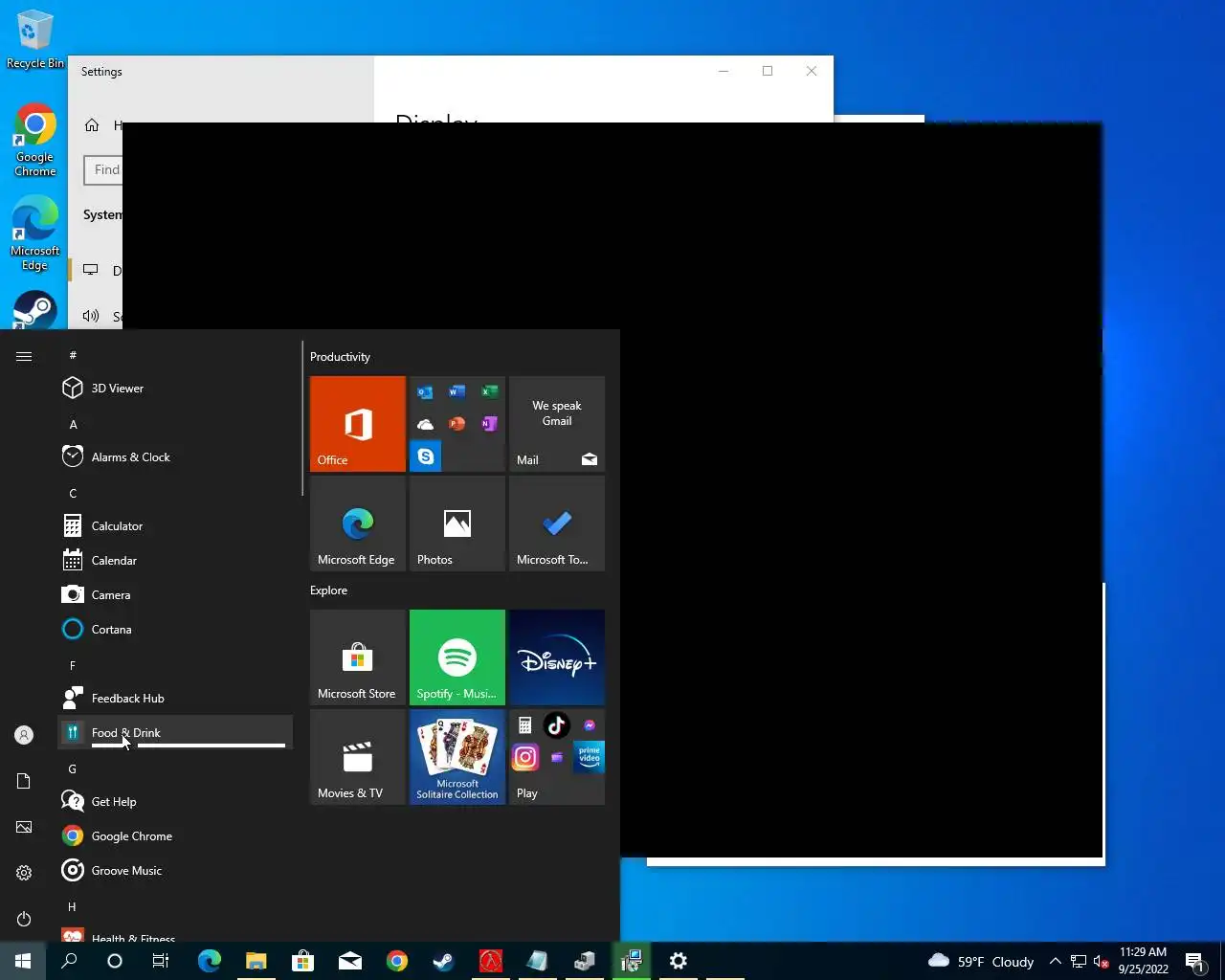1225x980 pixels.
Task: Click the OneDrive icon in Office apps tile
Action: pos(426,424)
